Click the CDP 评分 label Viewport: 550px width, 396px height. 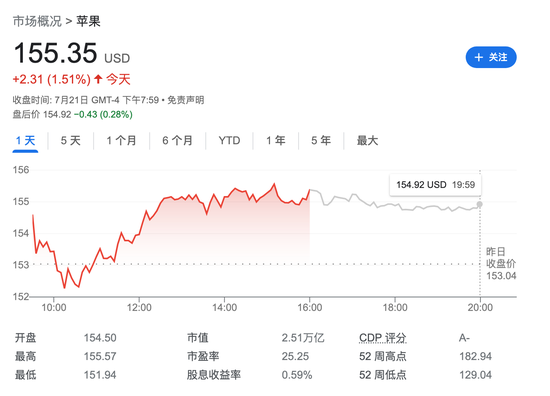point(383,338)
